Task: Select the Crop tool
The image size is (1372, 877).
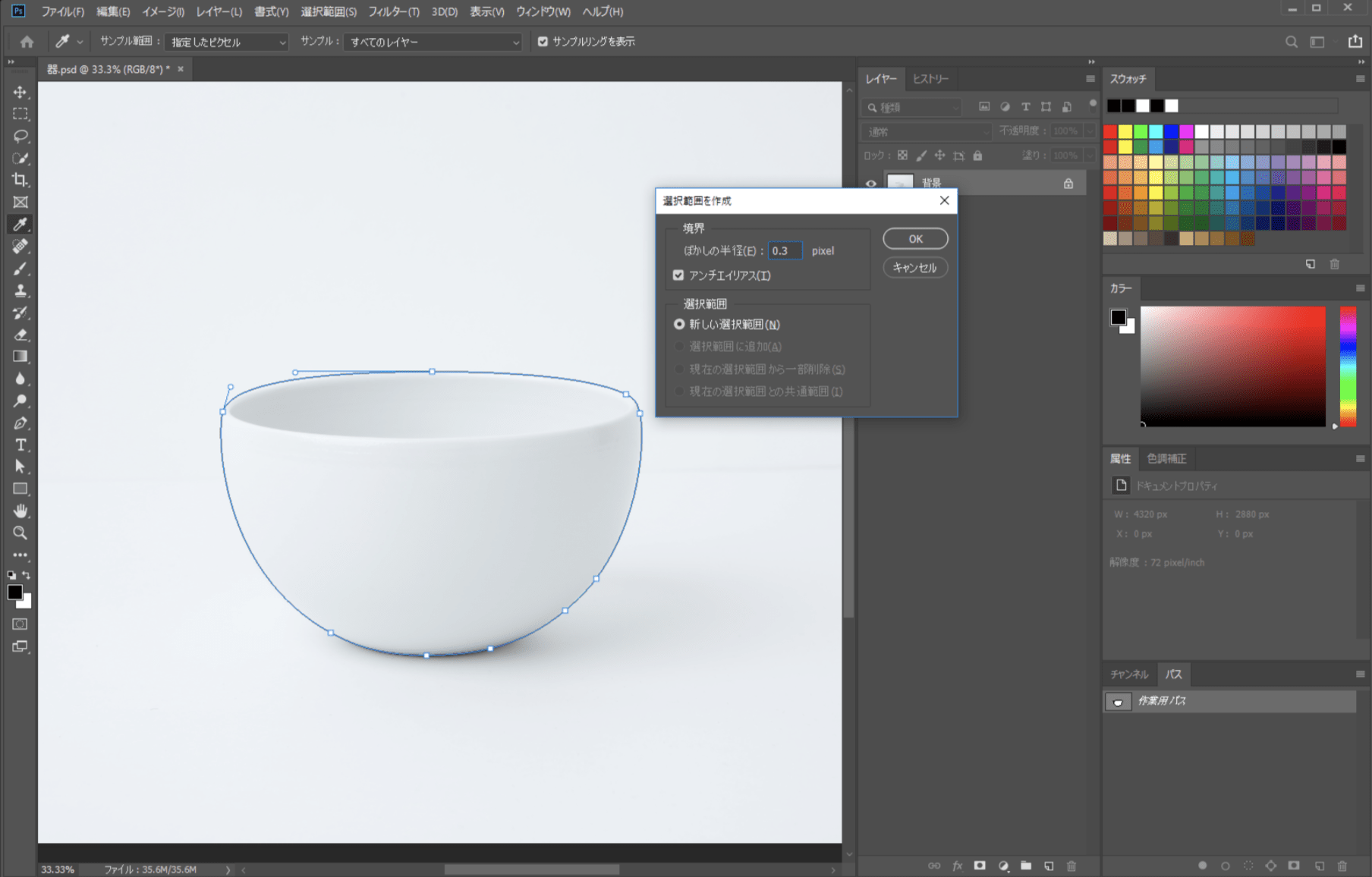Action: tap(20, 181)
